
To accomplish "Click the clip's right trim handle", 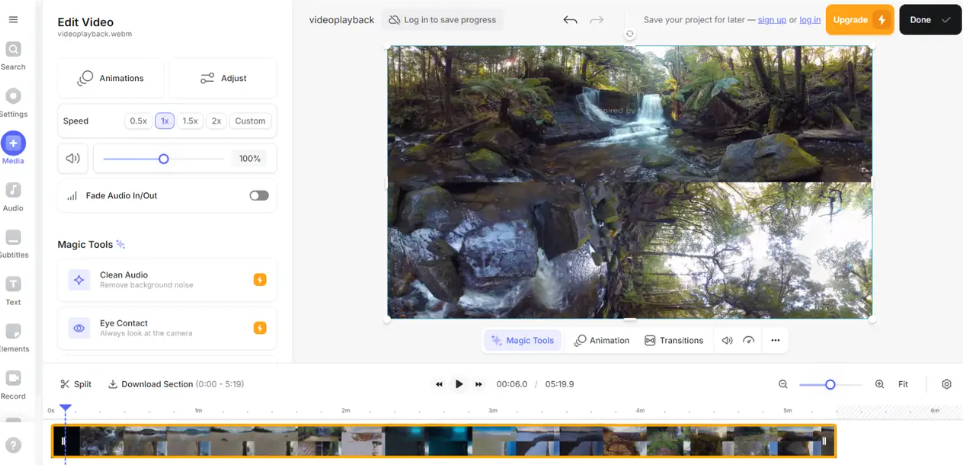I will [824, 441].
